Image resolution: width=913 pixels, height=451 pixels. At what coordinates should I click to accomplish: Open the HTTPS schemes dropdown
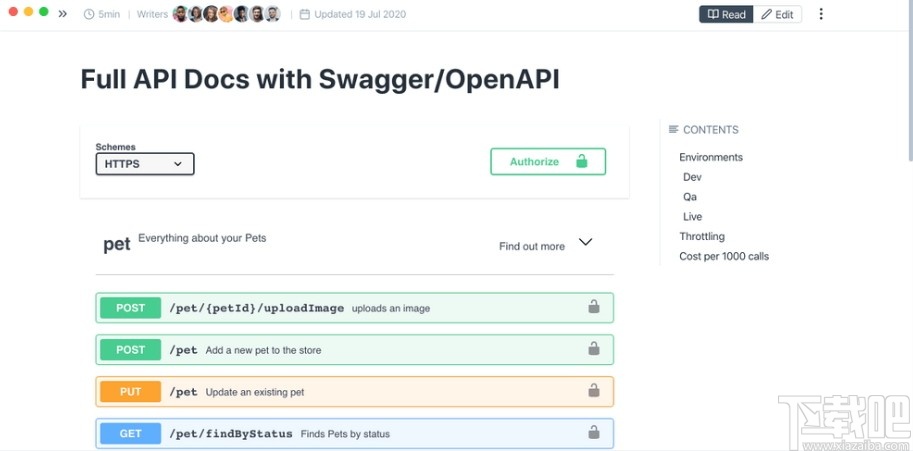(x=145, y=164)
